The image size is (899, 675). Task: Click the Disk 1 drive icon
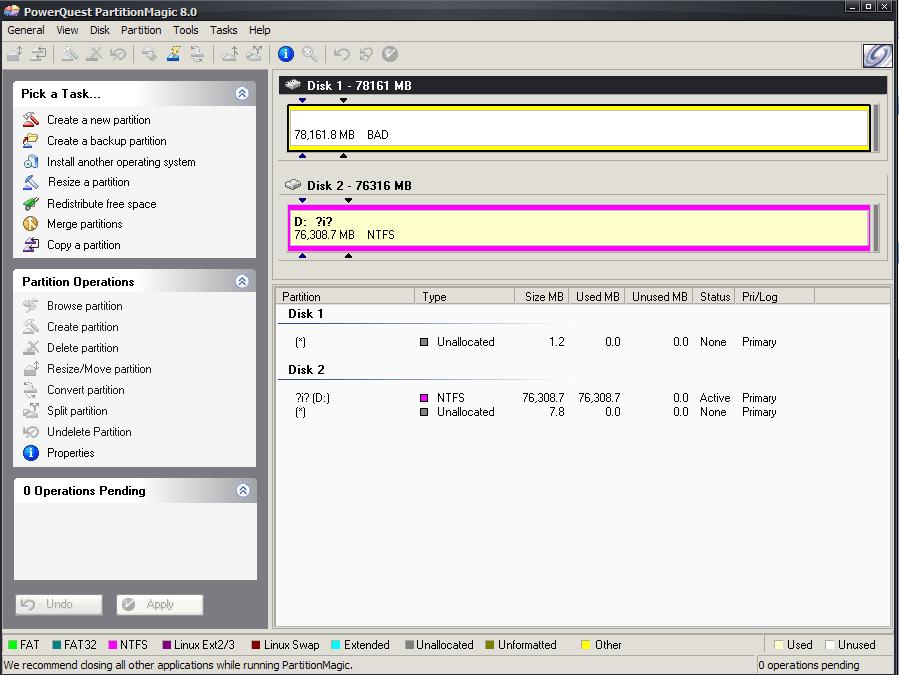(293, 85)
